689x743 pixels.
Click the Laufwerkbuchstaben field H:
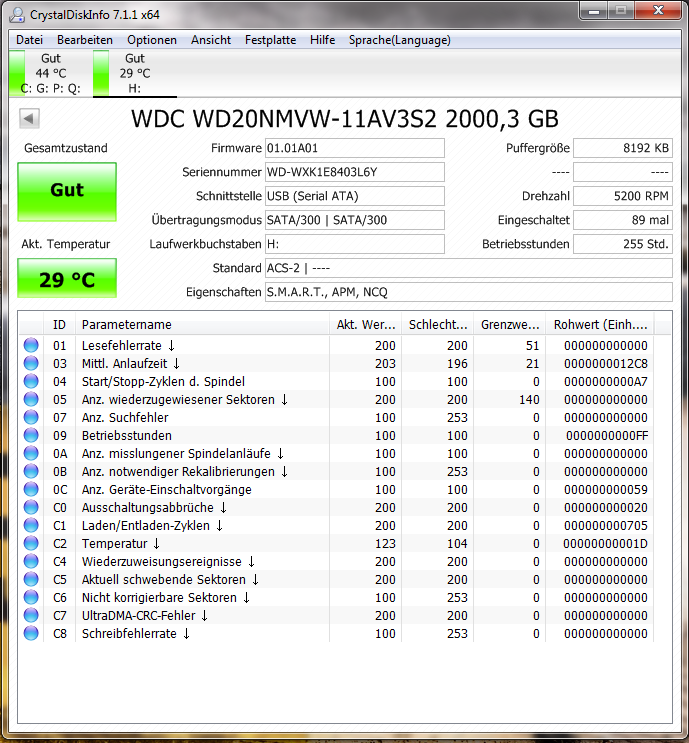coord(354,244)
